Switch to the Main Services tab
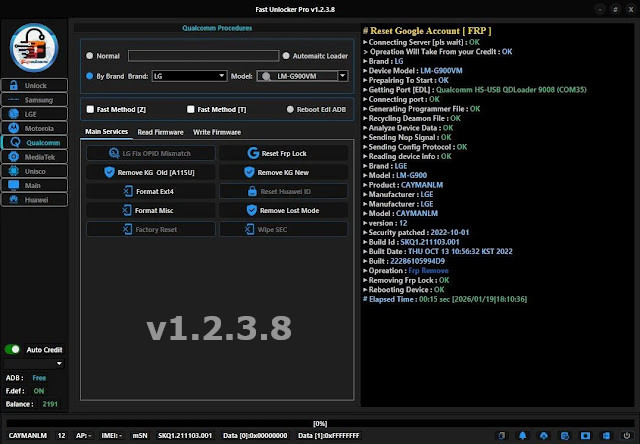 click(107, 132)
